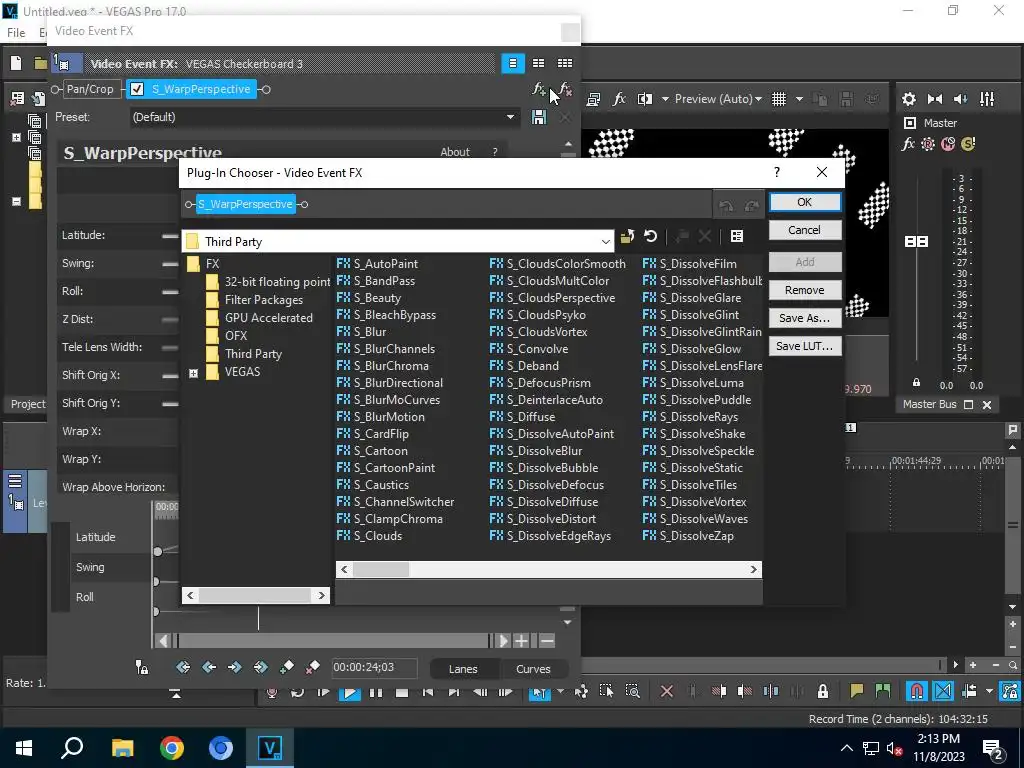
Task: Open Preview (Auto) quality dropdown
Action: (x=718, y=99)
